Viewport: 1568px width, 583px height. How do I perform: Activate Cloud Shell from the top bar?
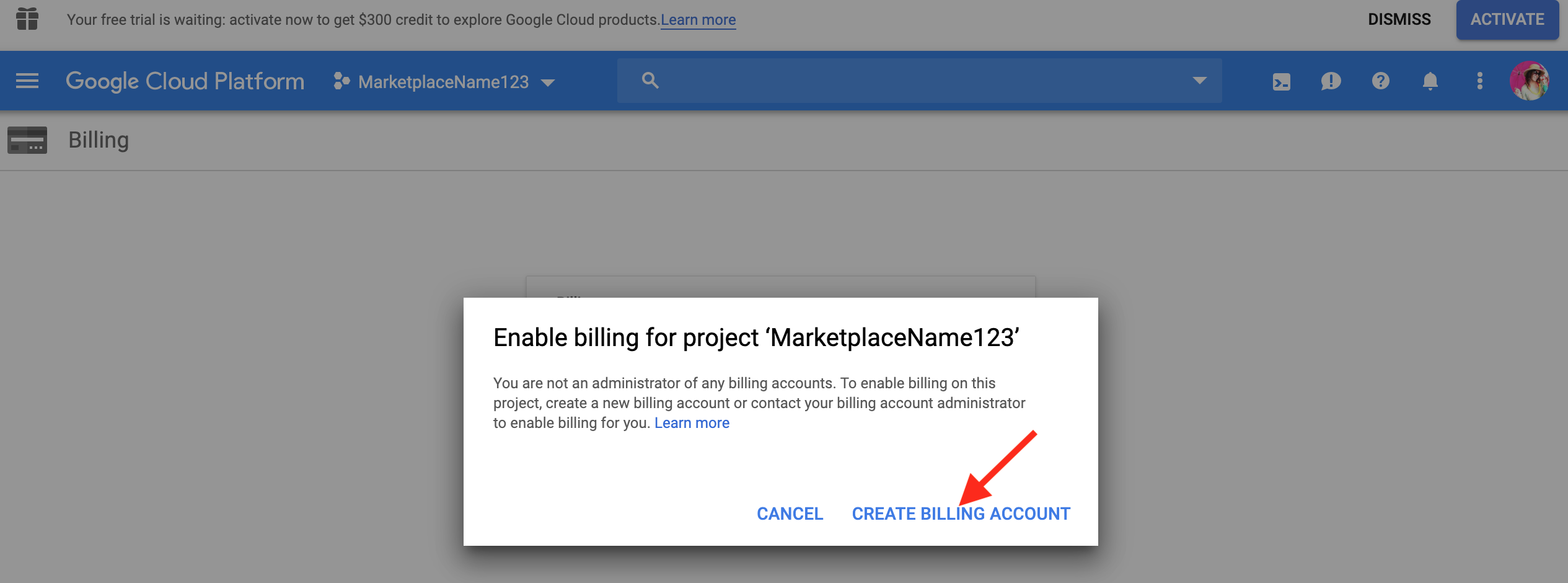[1281, 81]
